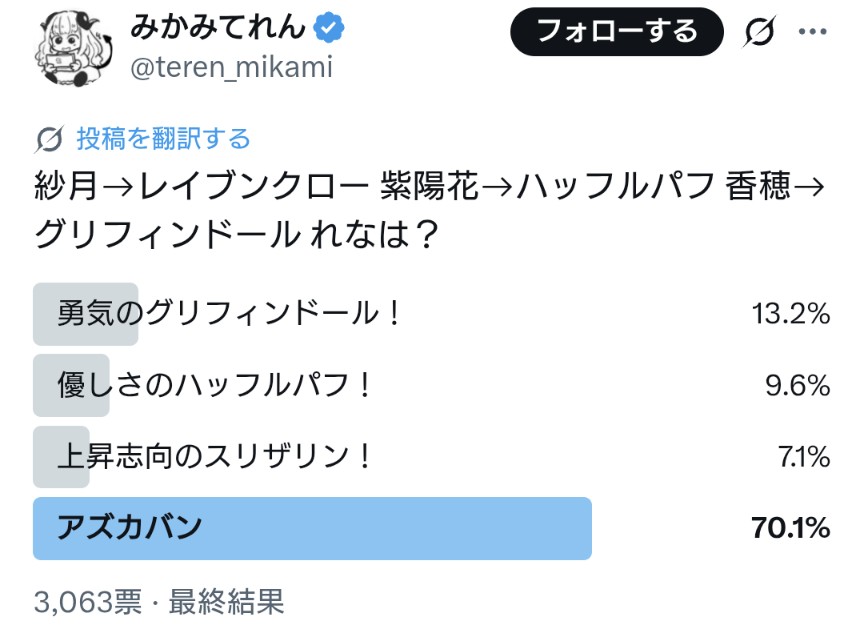Click the 9.6% poll result

coord(797,385)
